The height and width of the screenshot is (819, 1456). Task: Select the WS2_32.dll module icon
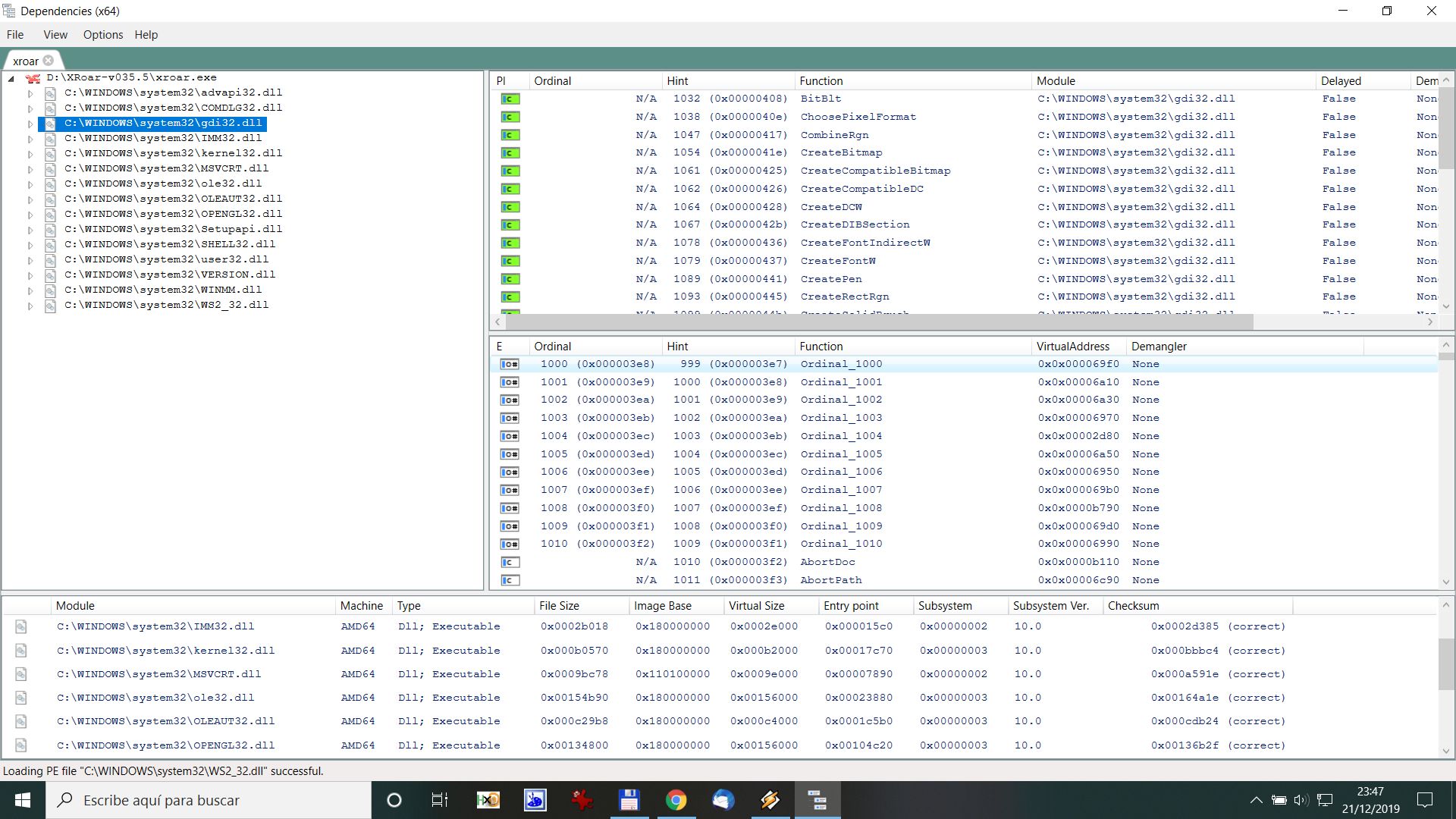pos(51,305)
